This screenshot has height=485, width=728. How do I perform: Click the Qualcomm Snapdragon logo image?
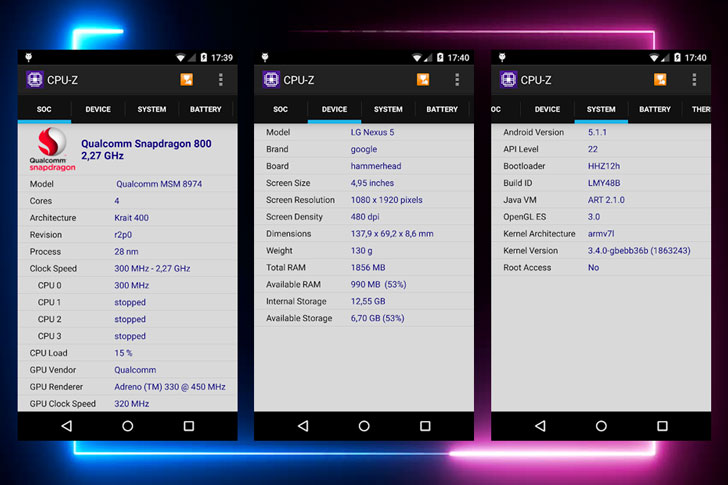[x=51, y=150]
